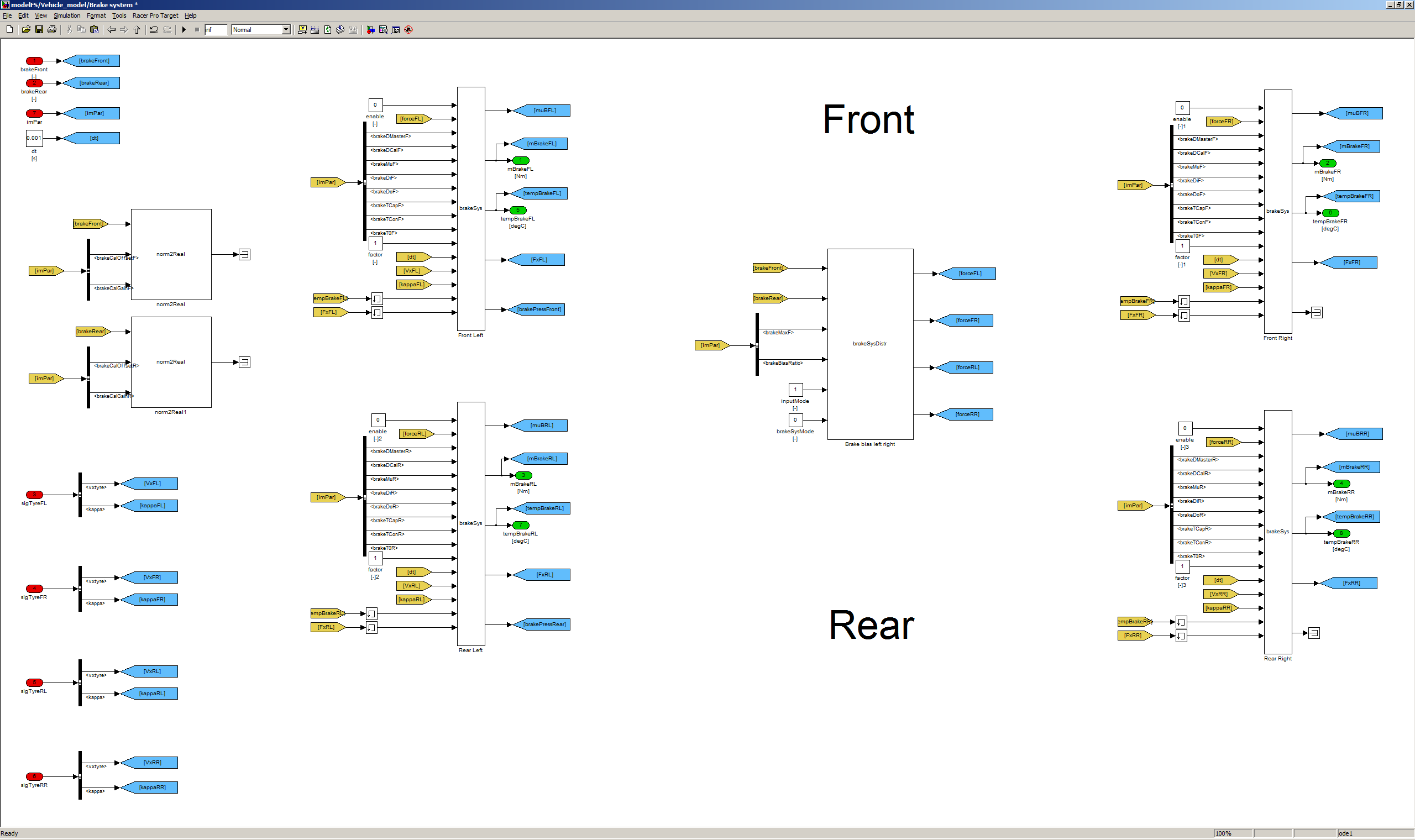
Task: Click the inputMode constant block
Action: 795,390
